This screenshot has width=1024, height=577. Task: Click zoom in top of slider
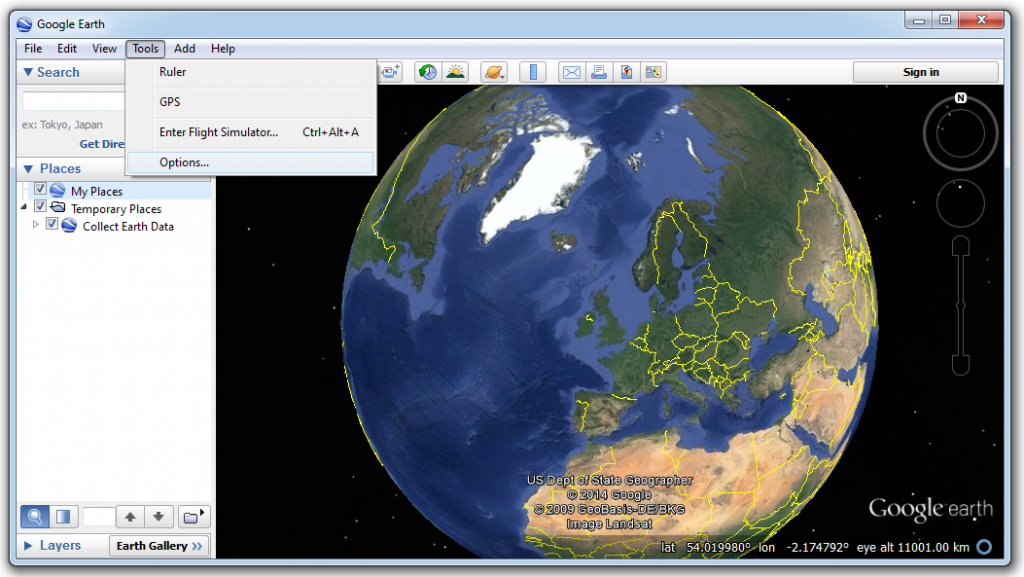click(x=960, y=246)
